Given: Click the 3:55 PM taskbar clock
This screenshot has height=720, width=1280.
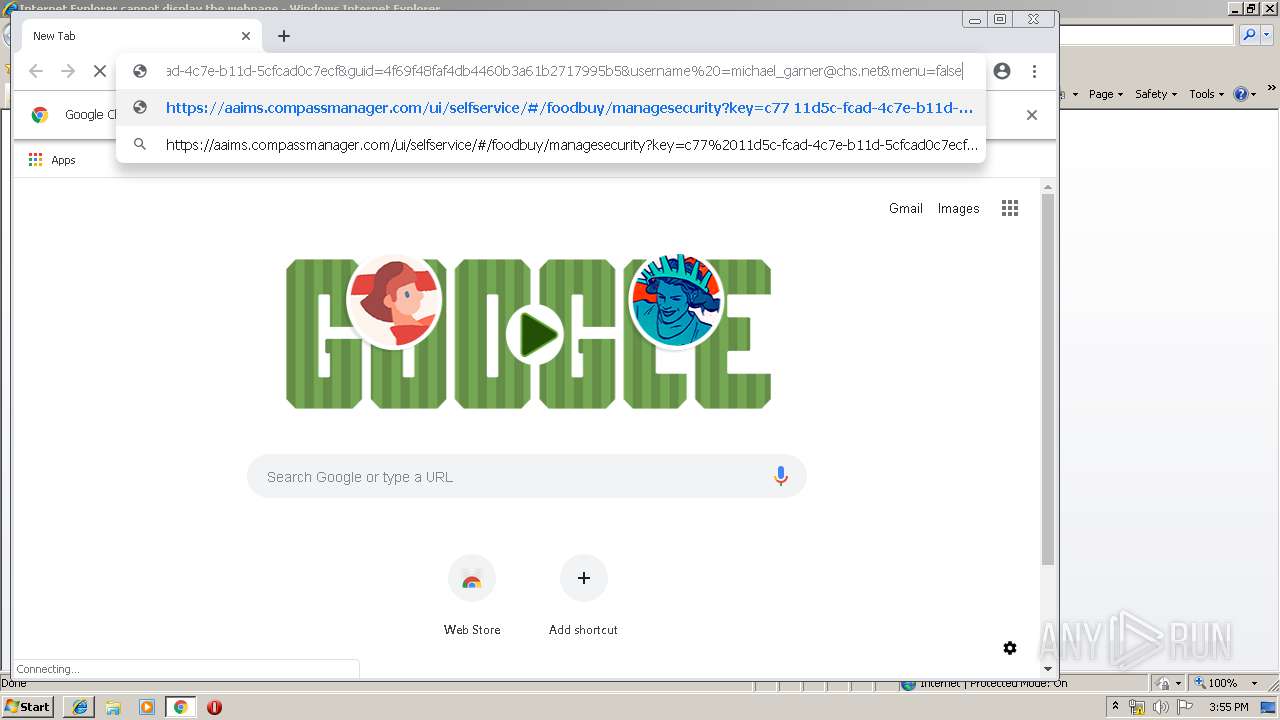Looking at the screenshot, I should click(x=1229, y=707).
